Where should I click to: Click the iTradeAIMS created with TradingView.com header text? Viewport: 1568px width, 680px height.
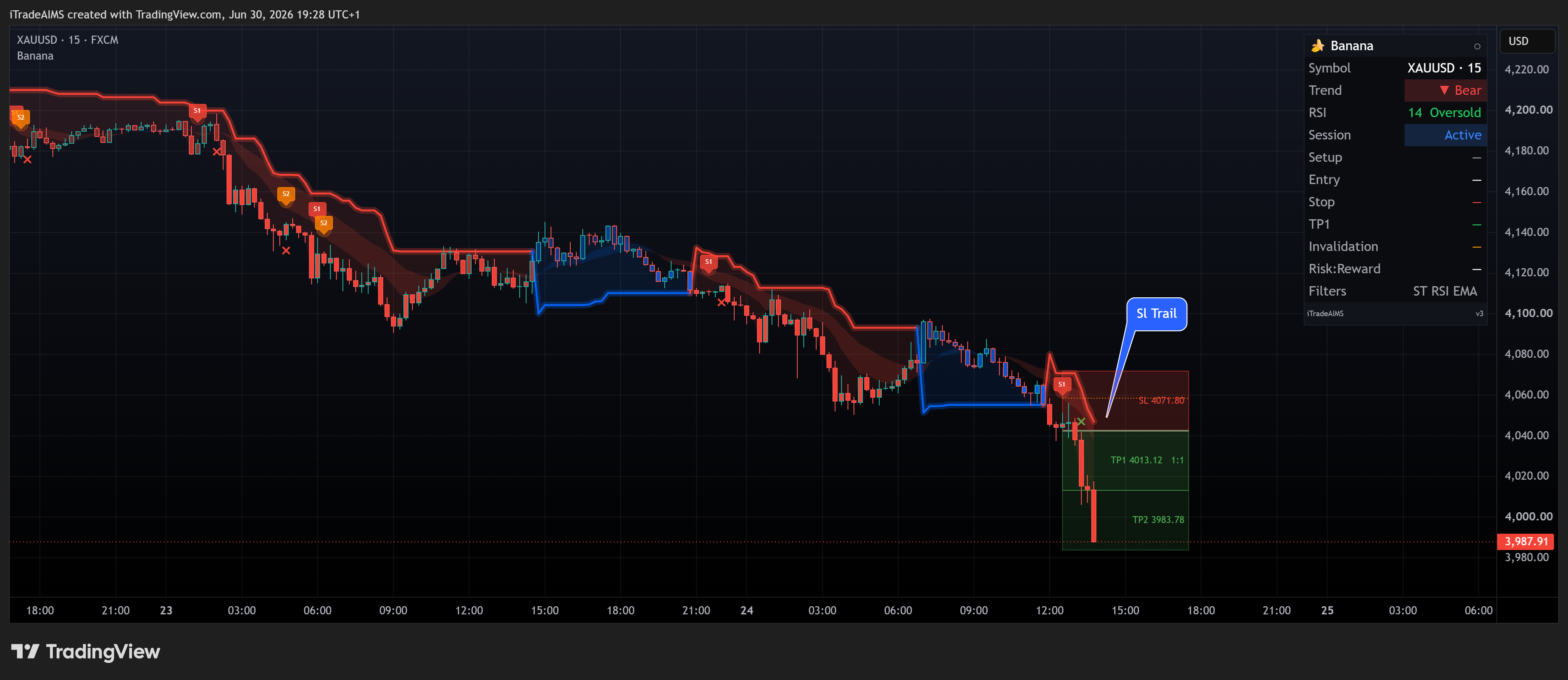pyautogui.click(x=185, y=14)
